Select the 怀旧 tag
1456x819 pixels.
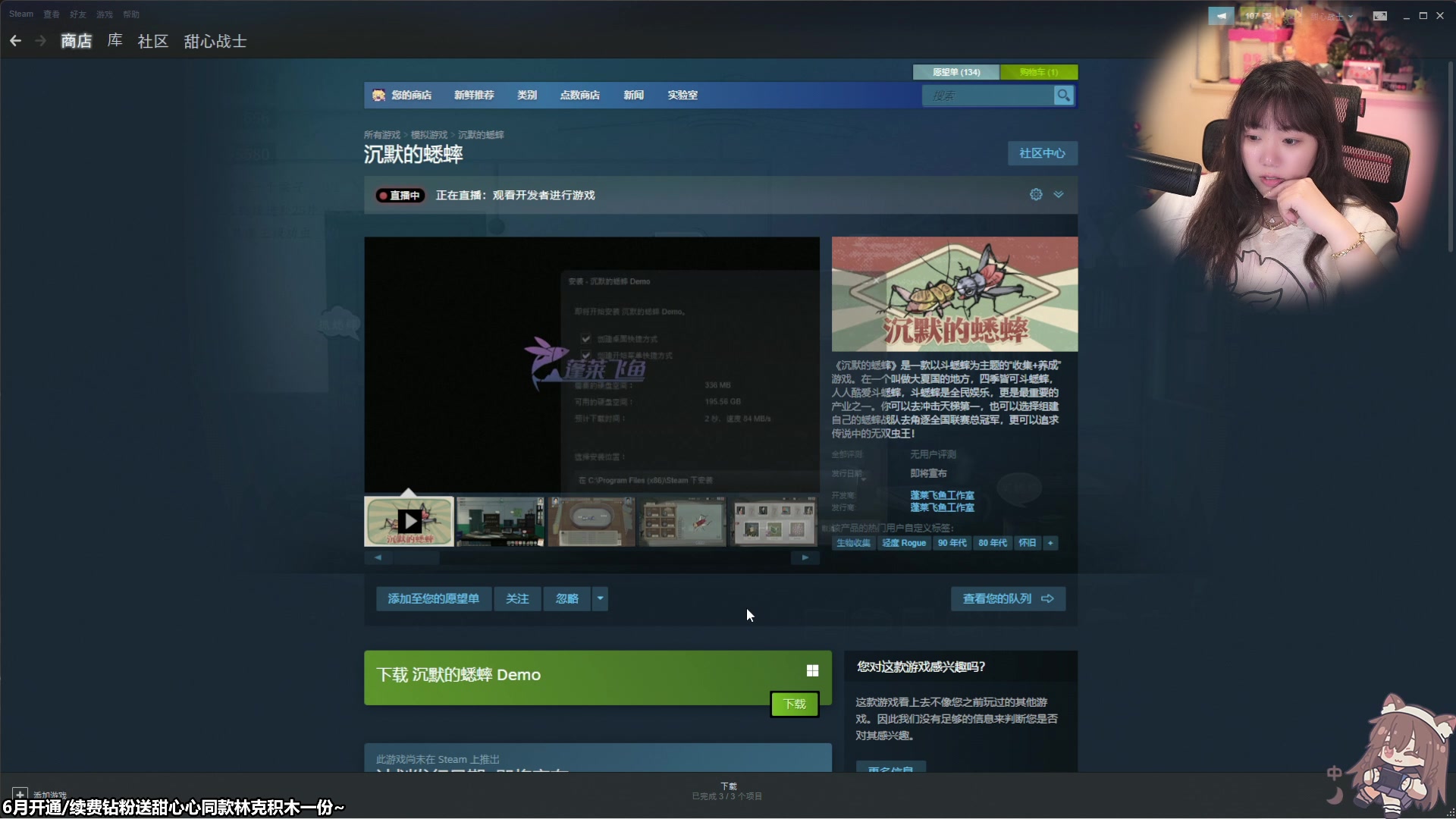click(x=1028, y=543)
